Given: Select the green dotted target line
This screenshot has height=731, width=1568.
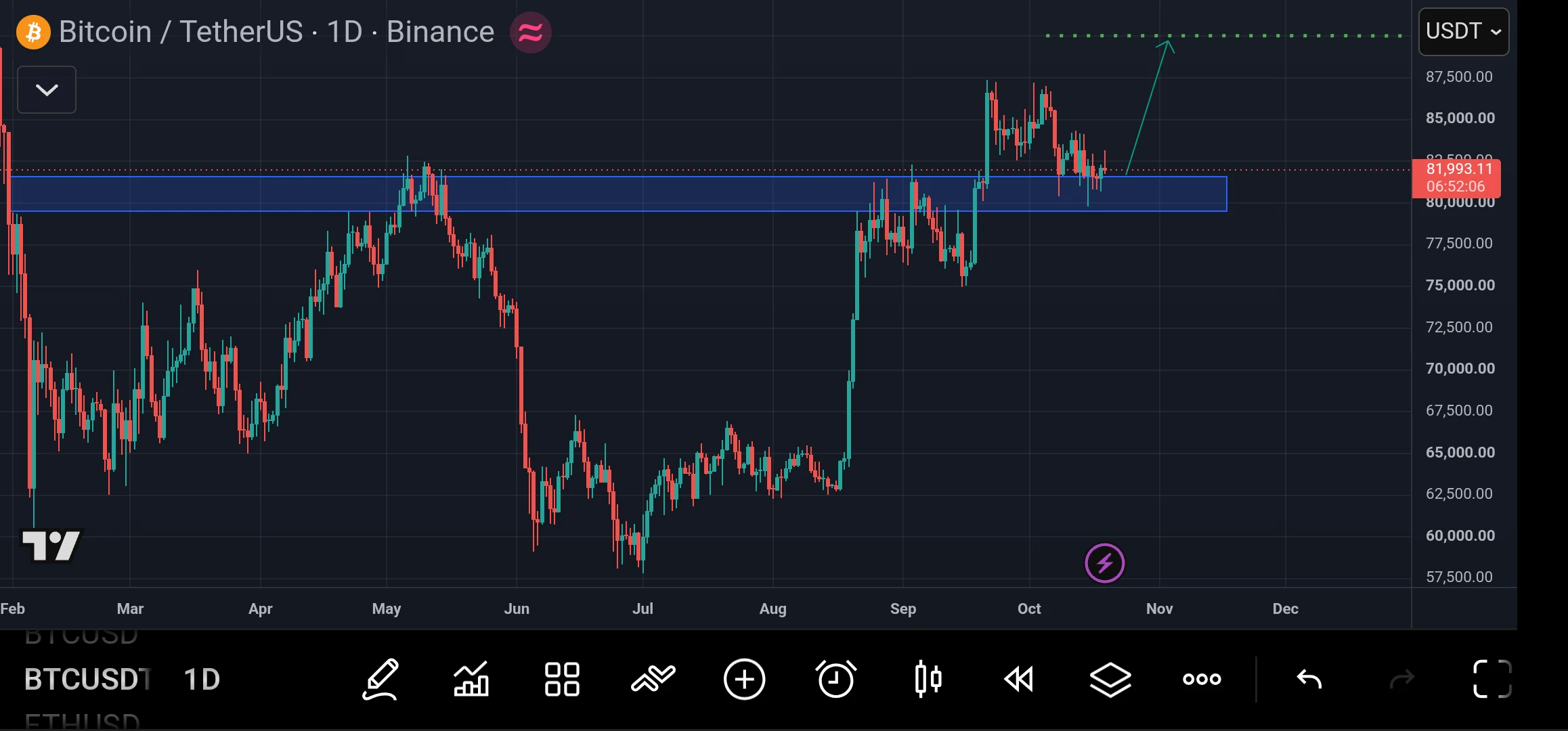Looking at the screenshot, I should click(1223, 35).
